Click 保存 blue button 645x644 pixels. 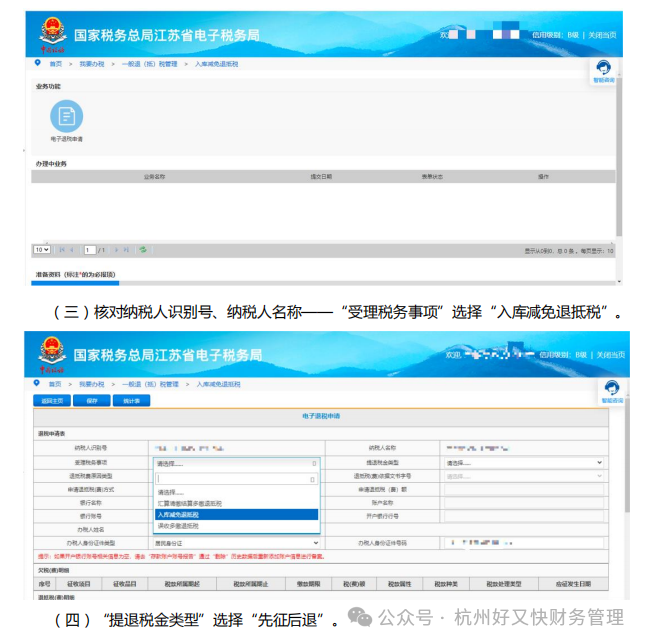point(92,401)
